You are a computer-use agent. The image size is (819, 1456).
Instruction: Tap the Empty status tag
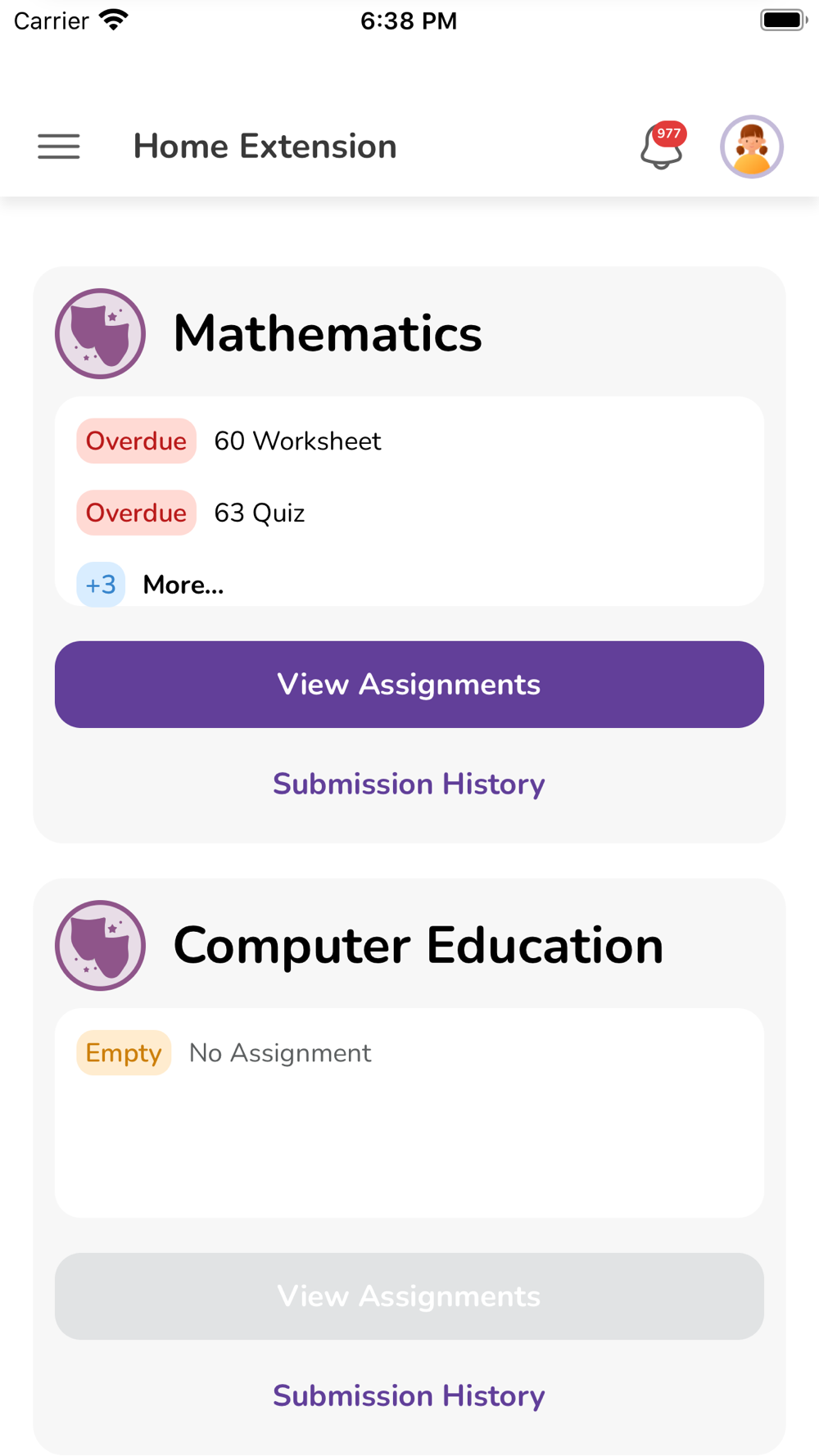click(124, 1053)
